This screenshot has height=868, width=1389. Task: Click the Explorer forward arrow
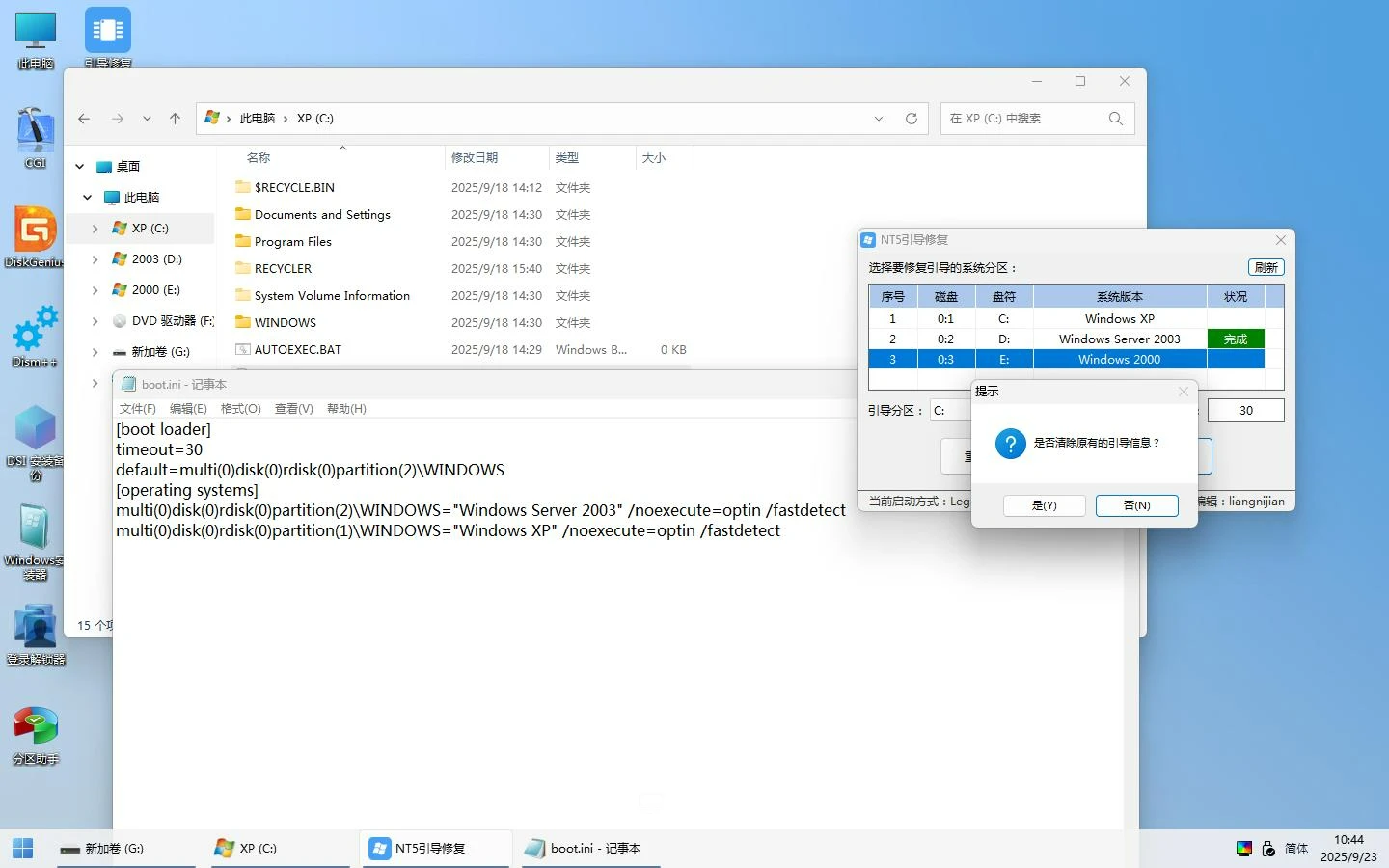click(118, 119)
